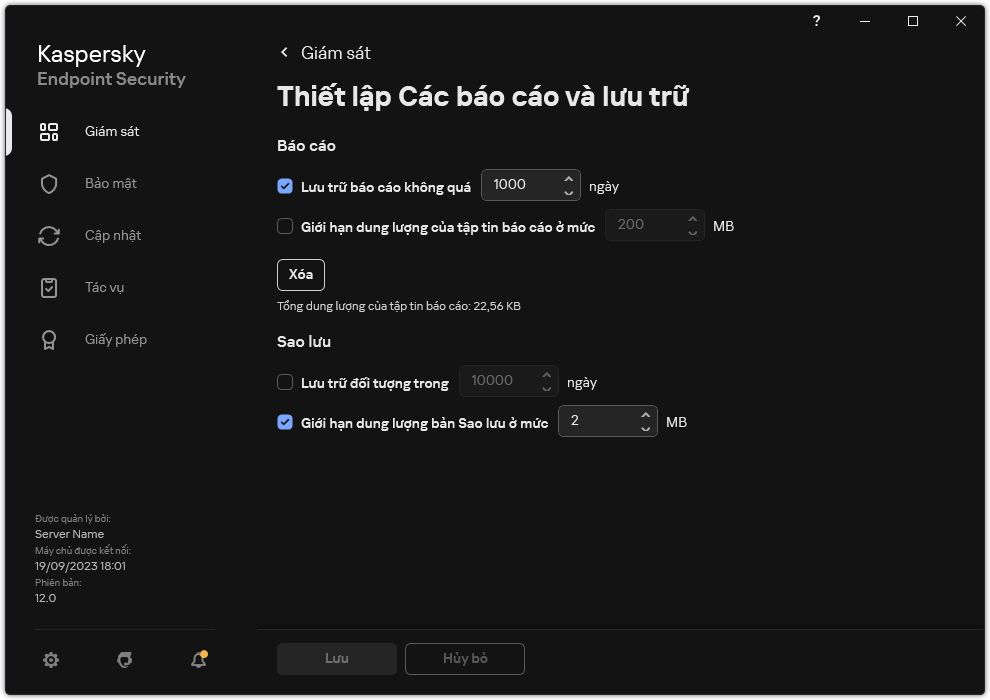The width and height of the screenshot is (990, 700).
Task: Enable Giới hạn dung lượng của tập tin báo cáo
Action: 285,226
